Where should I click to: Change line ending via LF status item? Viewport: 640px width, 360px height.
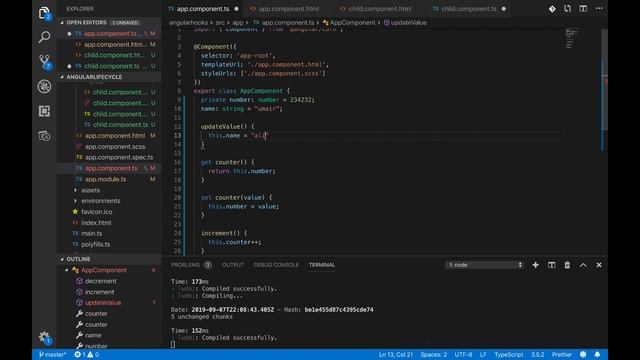click(x=483, y=355)
